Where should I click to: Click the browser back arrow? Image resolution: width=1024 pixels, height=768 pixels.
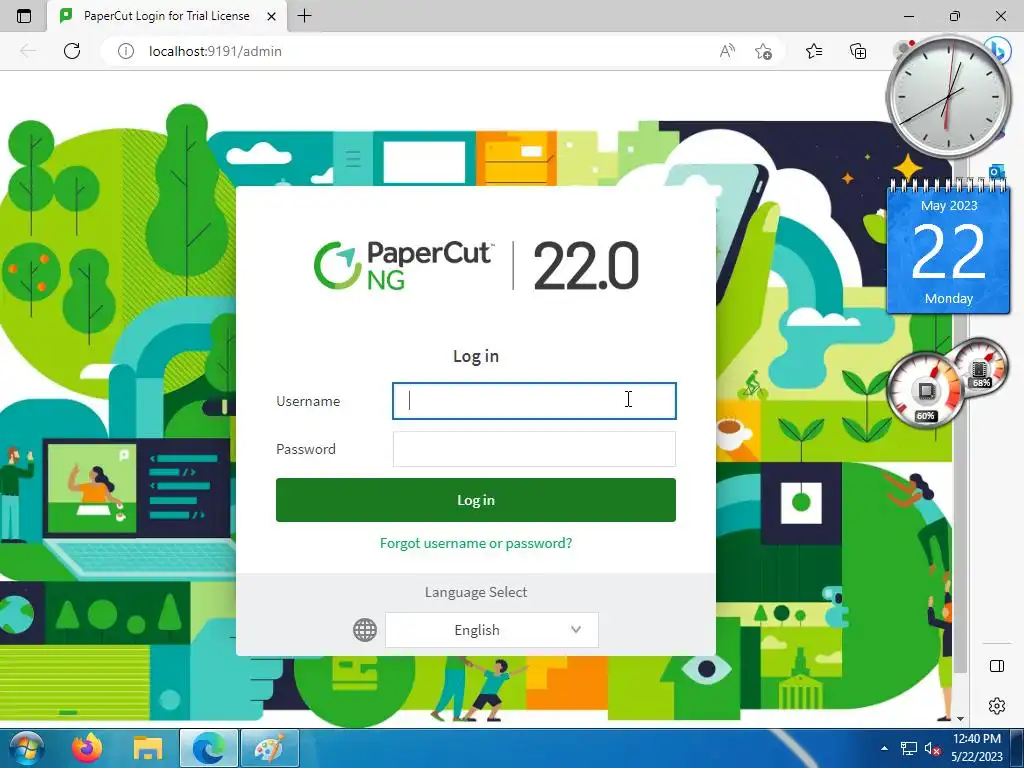pos(27,51)
